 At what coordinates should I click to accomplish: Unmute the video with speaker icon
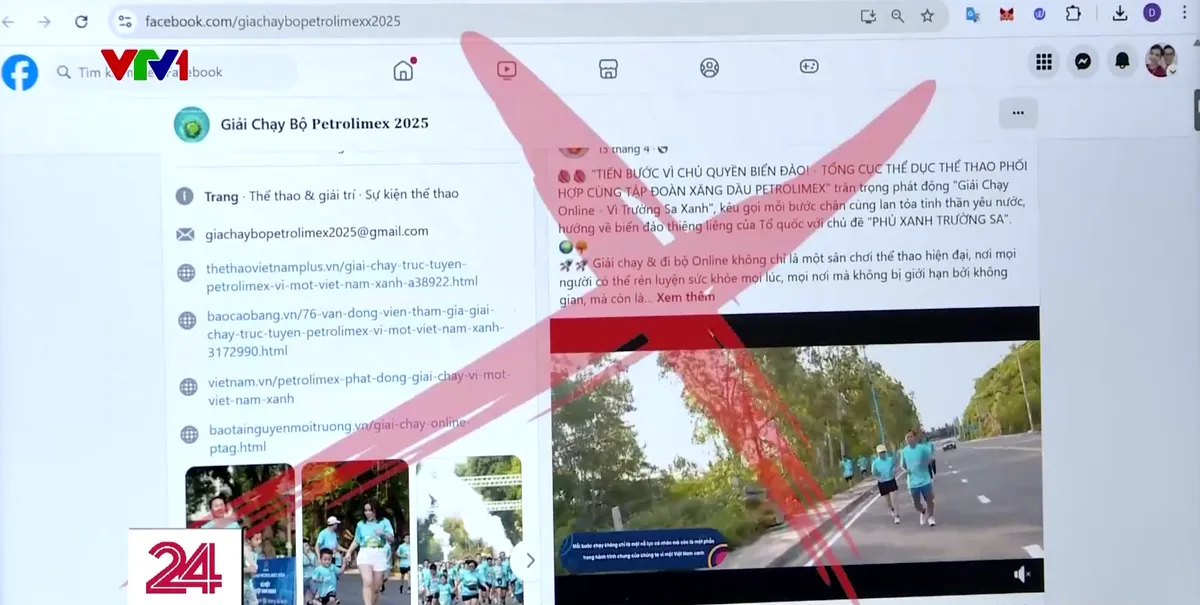pyautogui.click(x=1021, y=574)
